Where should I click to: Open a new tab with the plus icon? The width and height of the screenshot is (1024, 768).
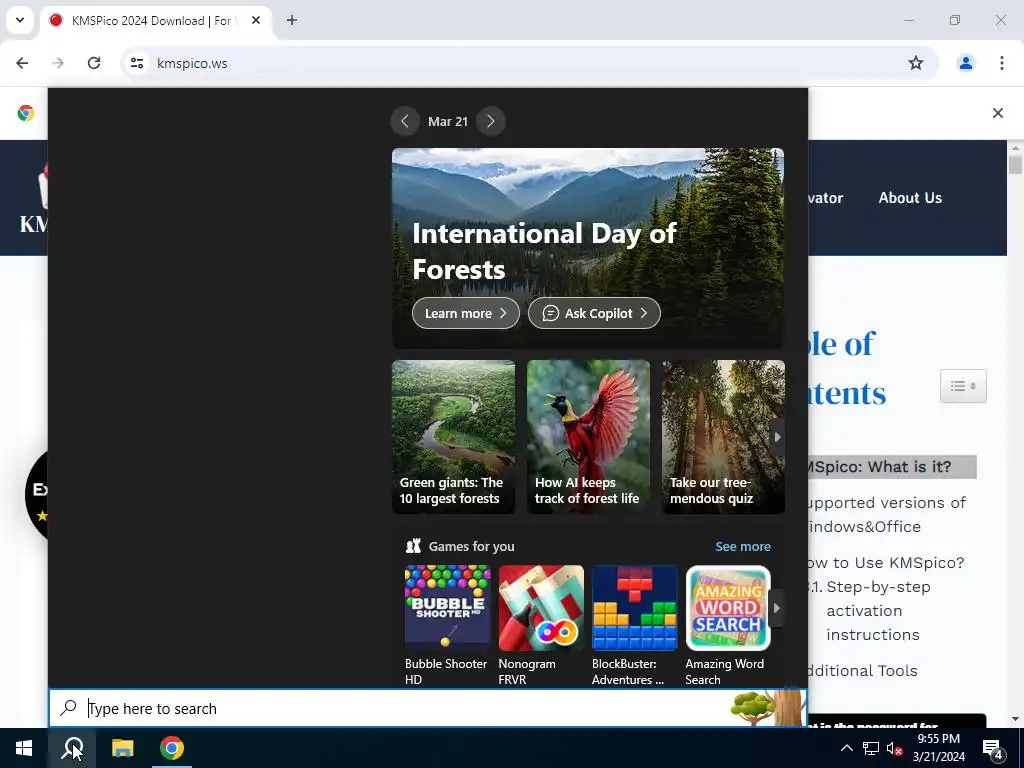tap(291, 20)
